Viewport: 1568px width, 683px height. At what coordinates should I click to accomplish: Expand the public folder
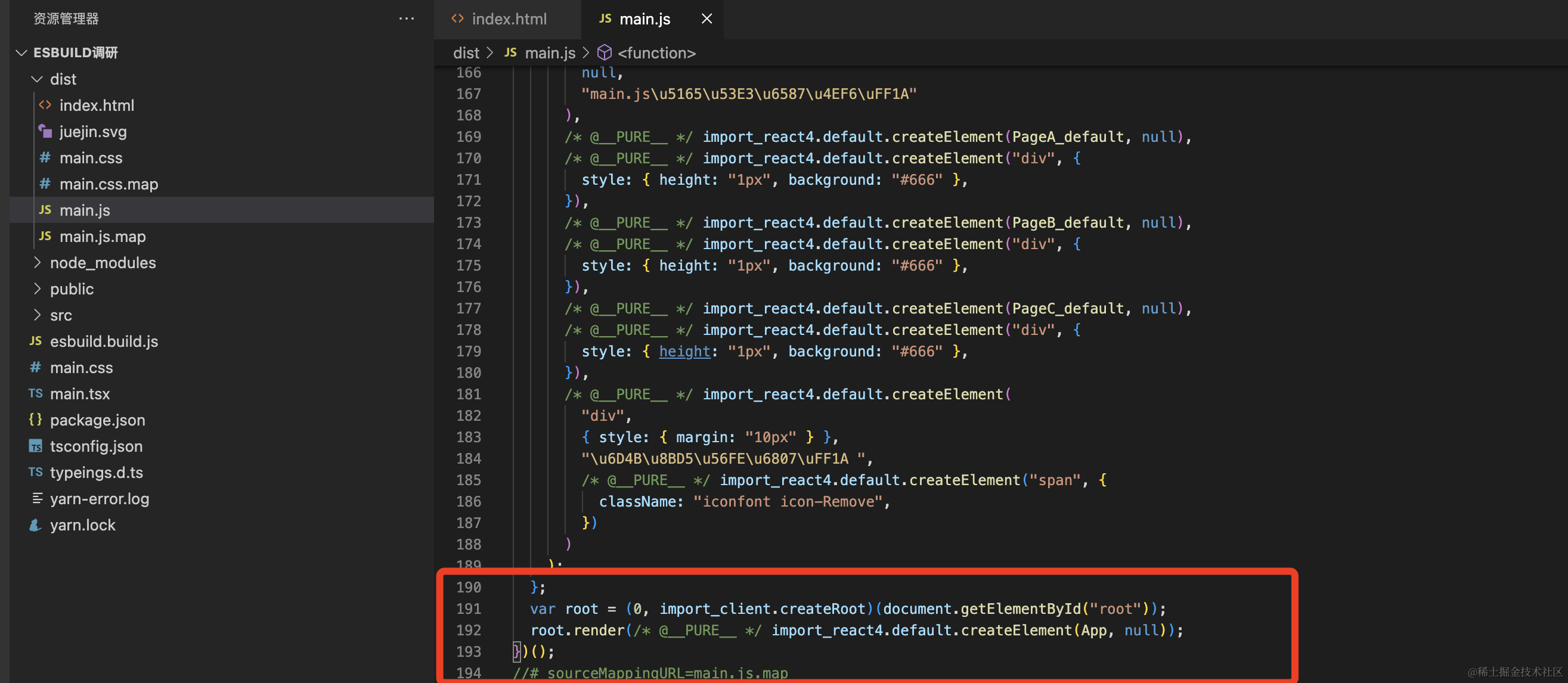tap(37, 288)
